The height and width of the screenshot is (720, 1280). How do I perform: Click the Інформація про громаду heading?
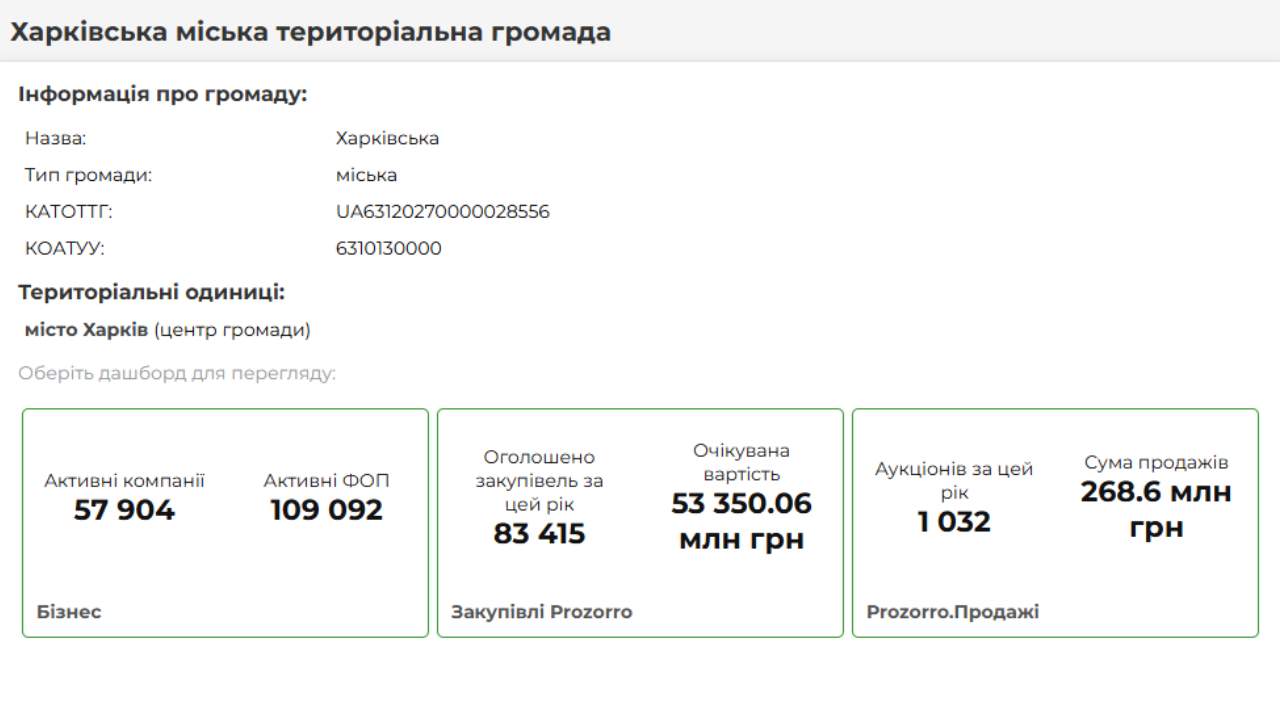162,95
